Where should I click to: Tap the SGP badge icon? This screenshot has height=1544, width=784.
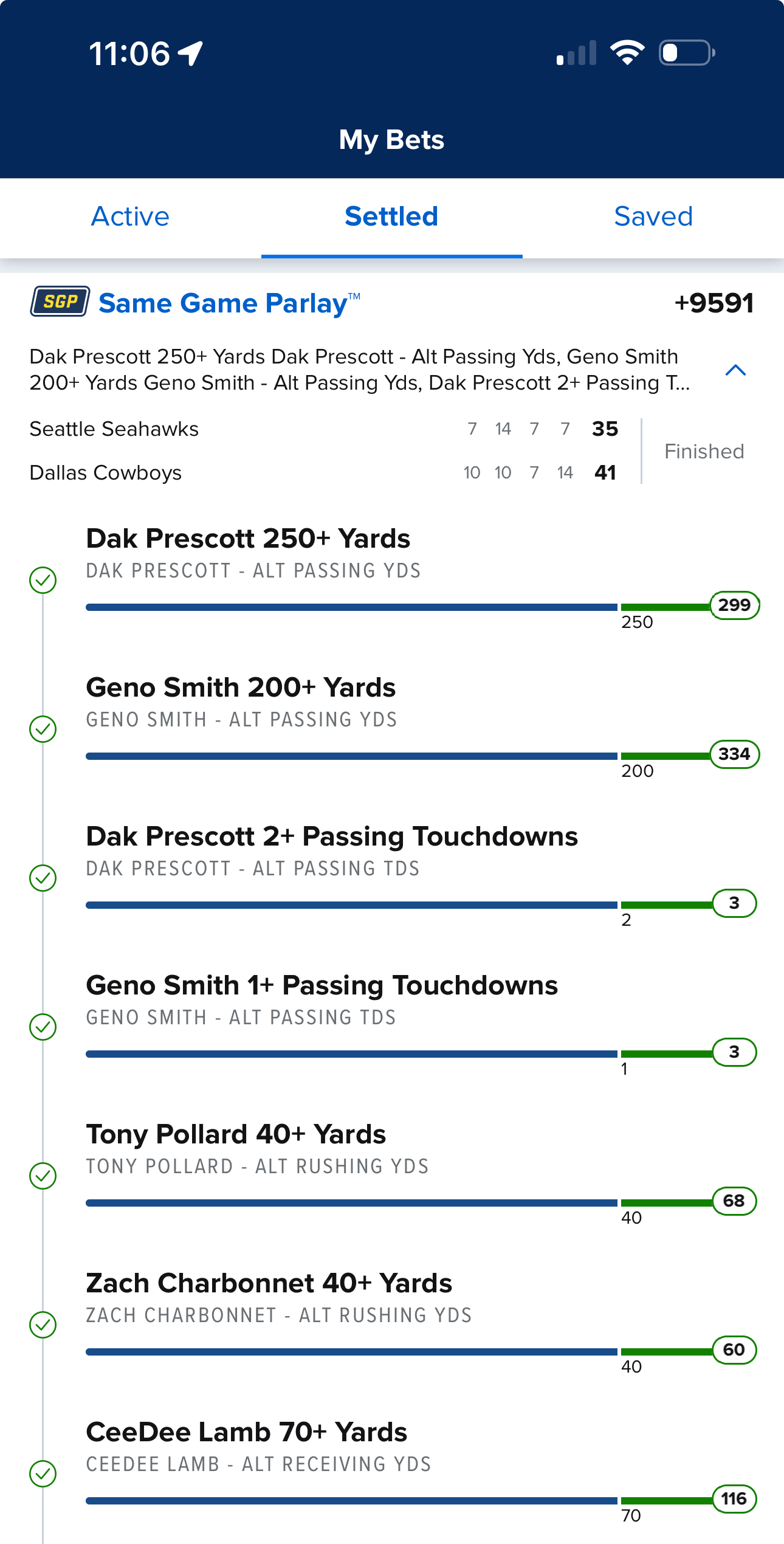pyautogui.click(x=60, y=302)
